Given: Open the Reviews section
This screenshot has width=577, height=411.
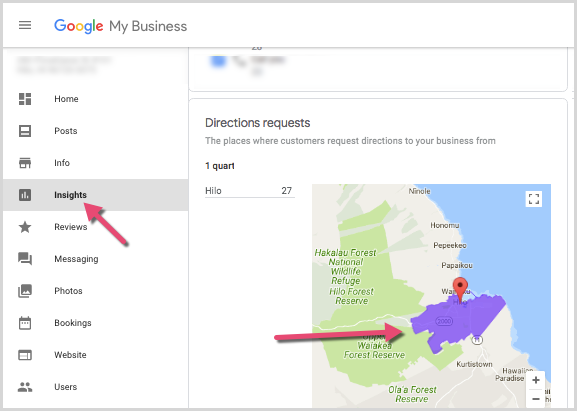Looking at the screenshot, I should click(71, 227).
